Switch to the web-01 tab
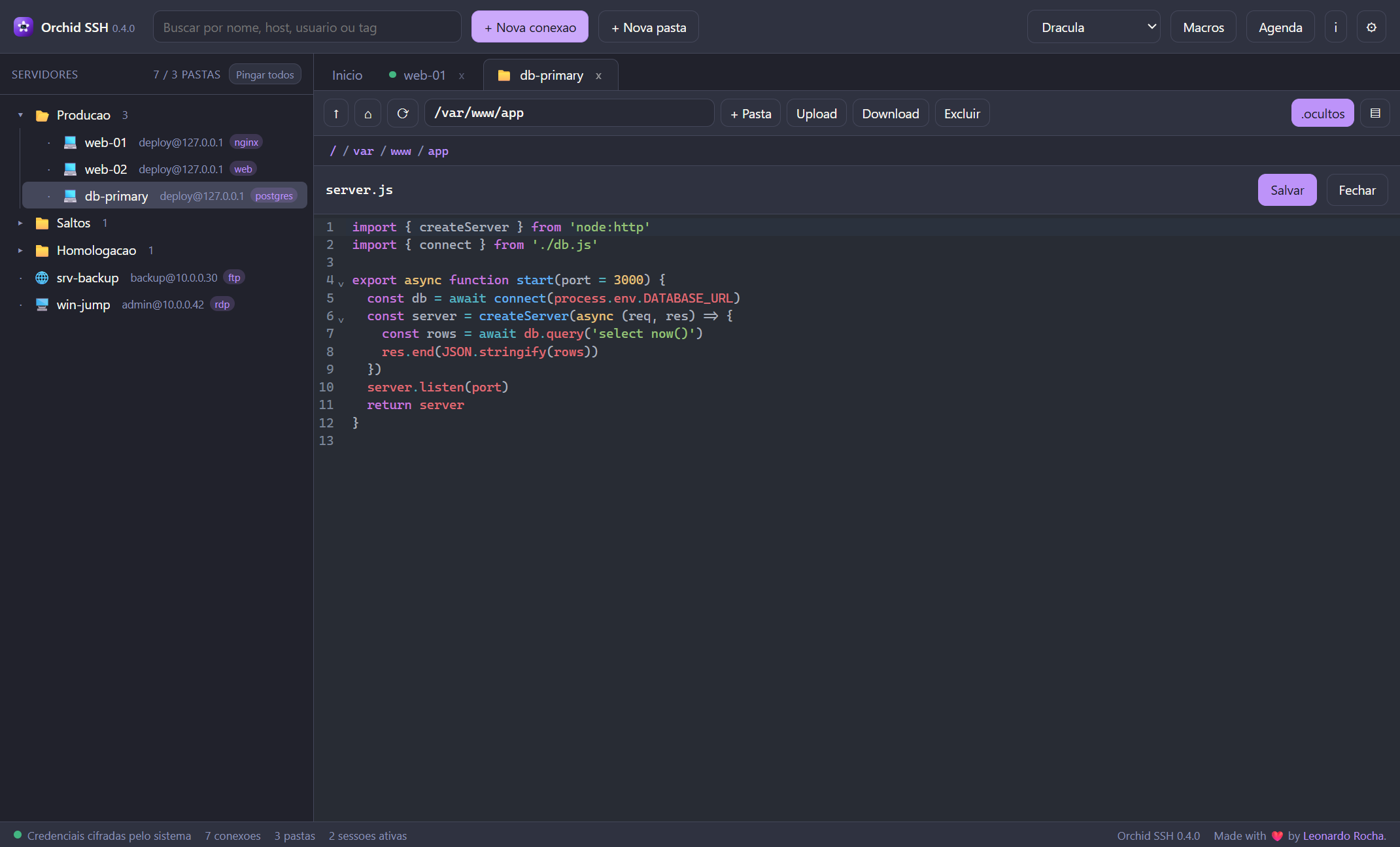Image resolution: width=1400 pixels, height=847 pixels. [x=424, y=75]
